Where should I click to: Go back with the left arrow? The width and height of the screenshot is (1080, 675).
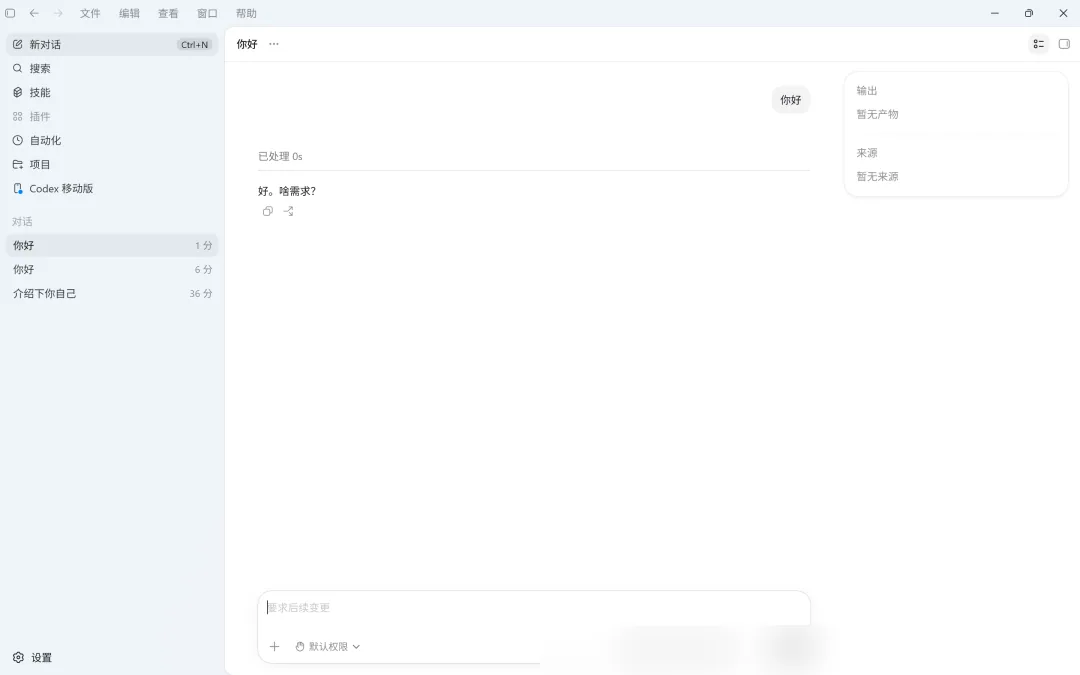click(x=34, y=13)
